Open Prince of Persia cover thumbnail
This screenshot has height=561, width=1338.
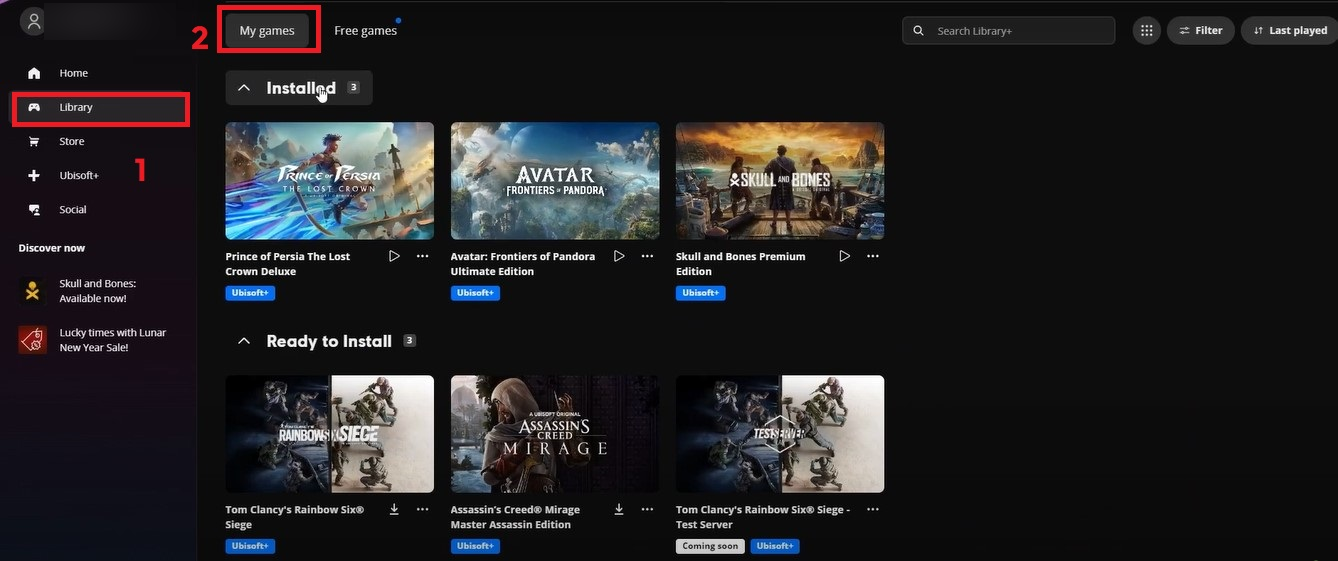tap(329, 181)
